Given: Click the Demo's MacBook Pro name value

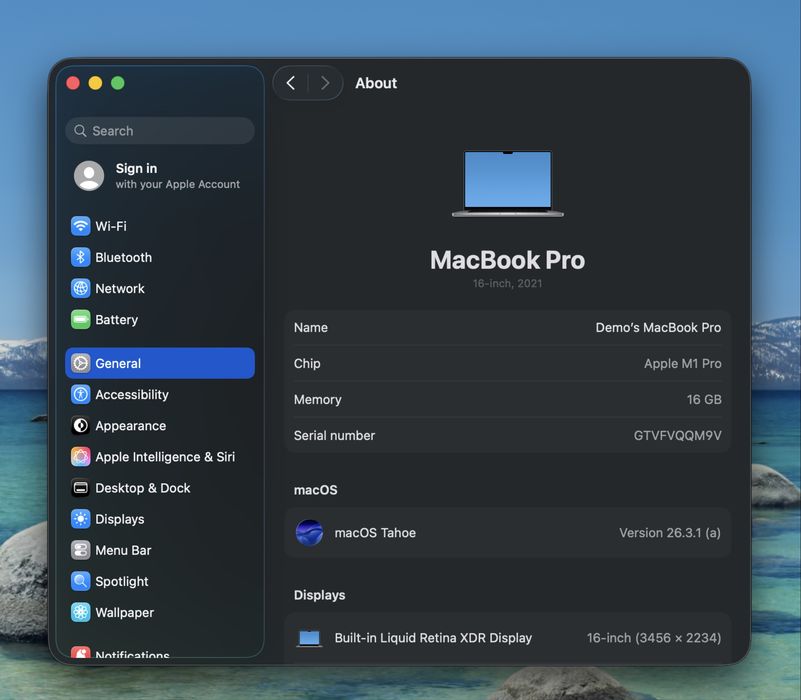Looking at the screenshot, I should [x=658, y=328].
